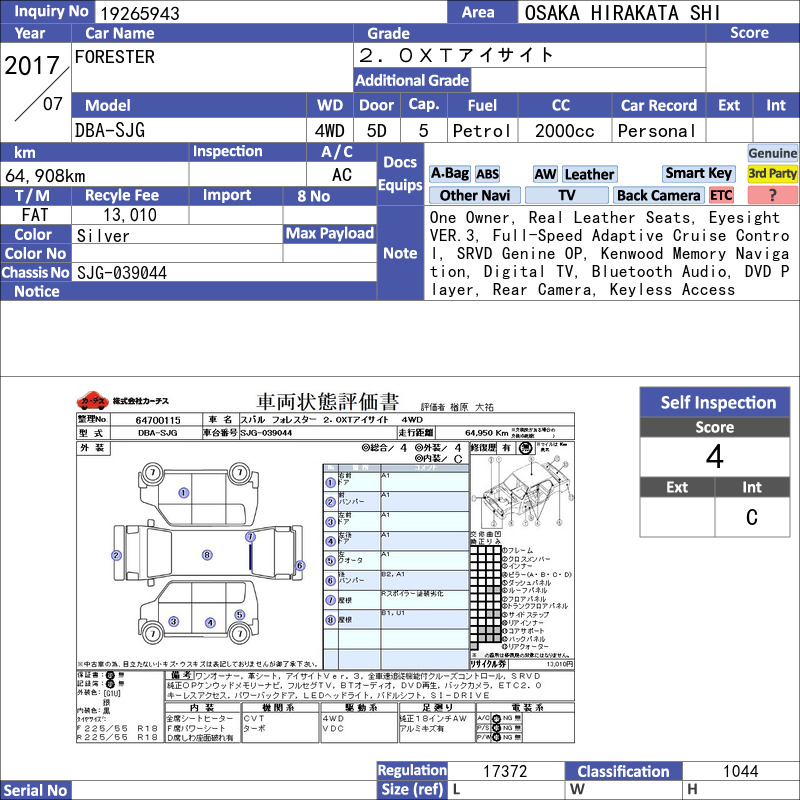This screenshot has width=800, height=800.
Task: Click marker 5 on the lower side view
Action: pyautogui.click(x=240, y=614)
